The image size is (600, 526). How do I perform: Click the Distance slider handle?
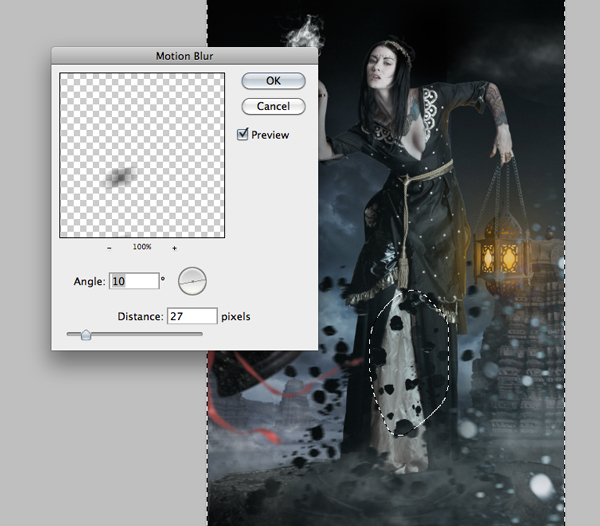coord(86,335)
